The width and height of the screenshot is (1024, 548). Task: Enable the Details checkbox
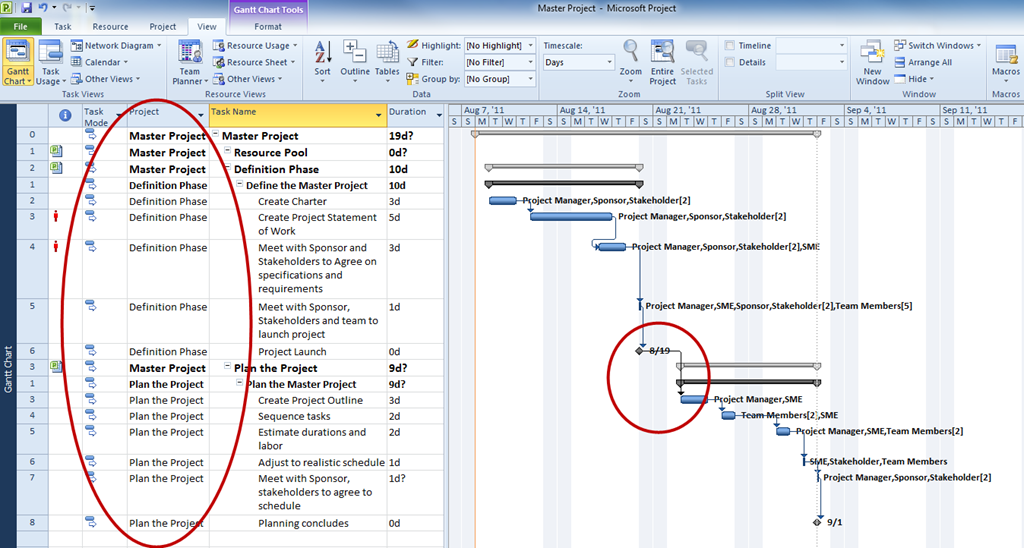729,62
